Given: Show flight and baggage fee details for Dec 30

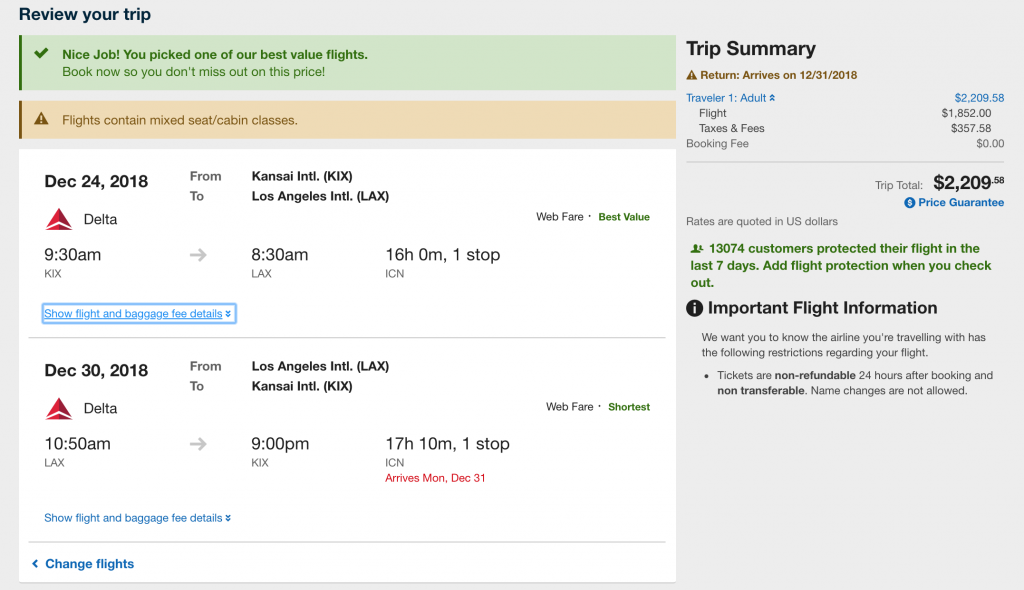Looking at the screenshot, I should point(137,518).
